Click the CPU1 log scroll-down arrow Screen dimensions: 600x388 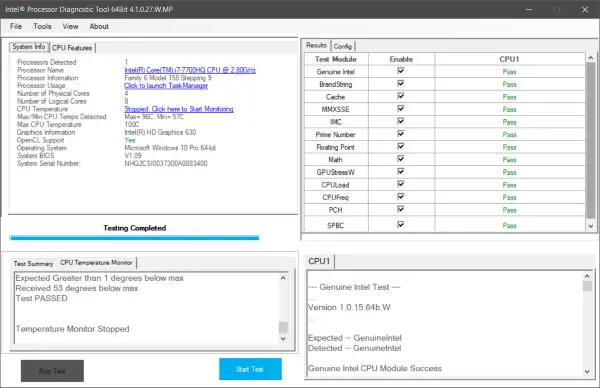[x=587, y=372]
